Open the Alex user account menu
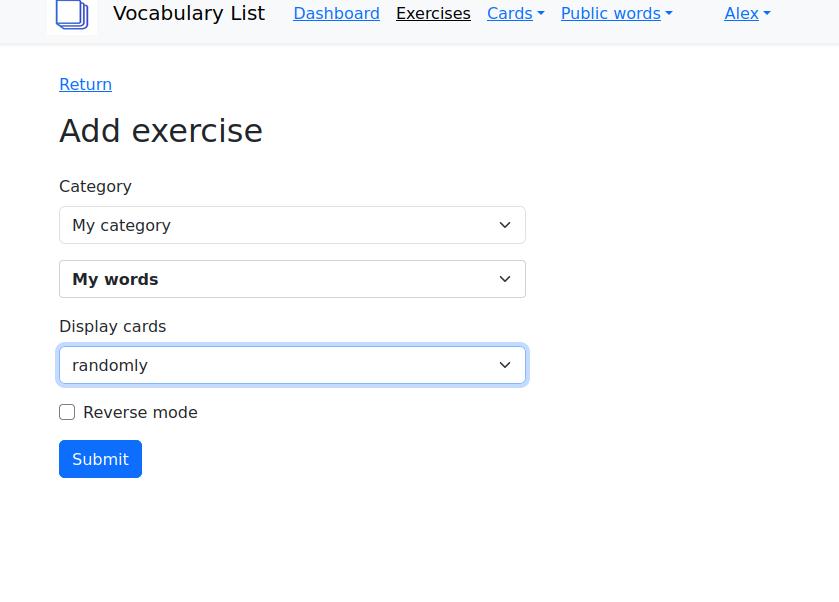 747,14
